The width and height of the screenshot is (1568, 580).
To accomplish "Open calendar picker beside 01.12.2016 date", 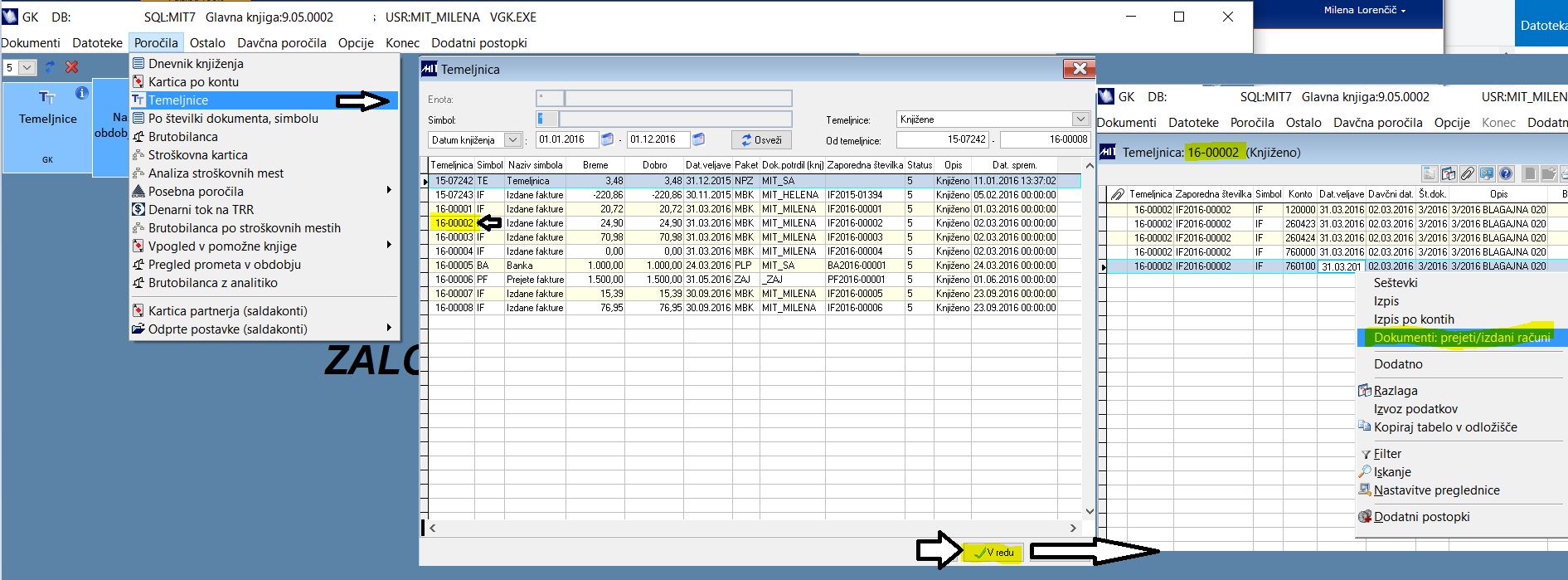I will click(698, 139).
